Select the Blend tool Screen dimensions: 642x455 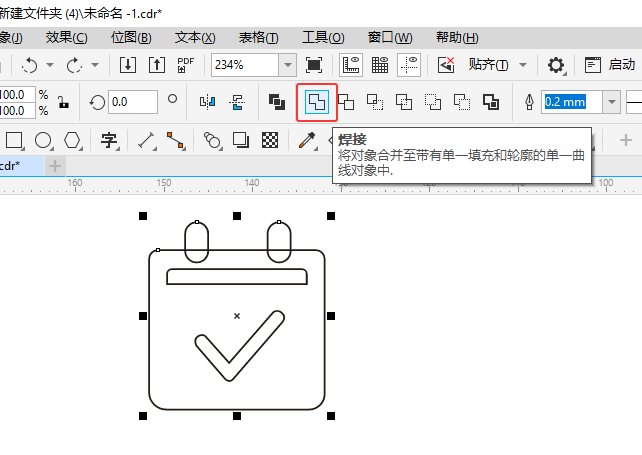[212, 140]
